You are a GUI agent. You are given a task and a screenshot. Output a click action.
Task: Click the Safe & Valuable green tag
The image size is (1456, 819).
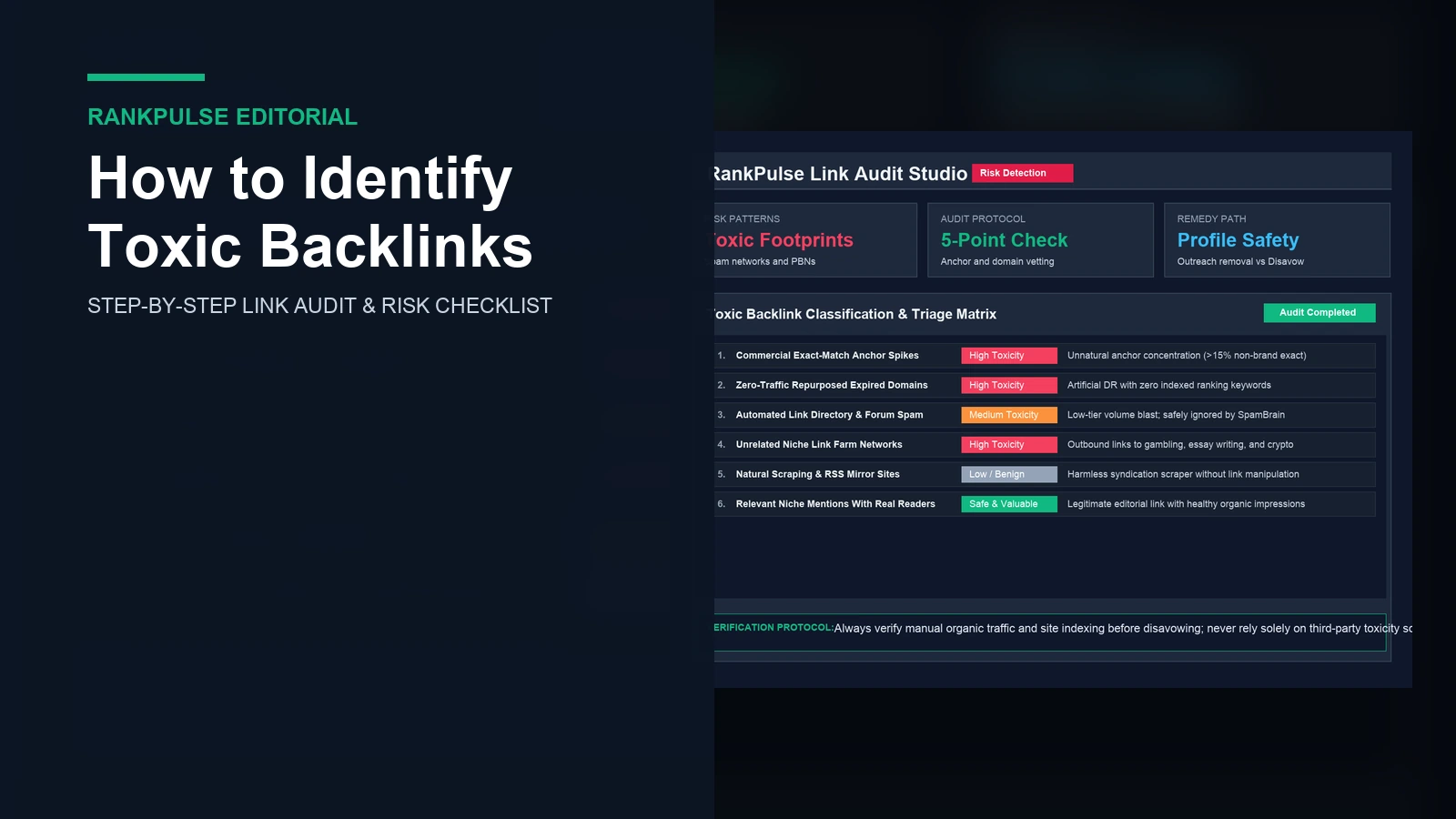coord(1009,504)
